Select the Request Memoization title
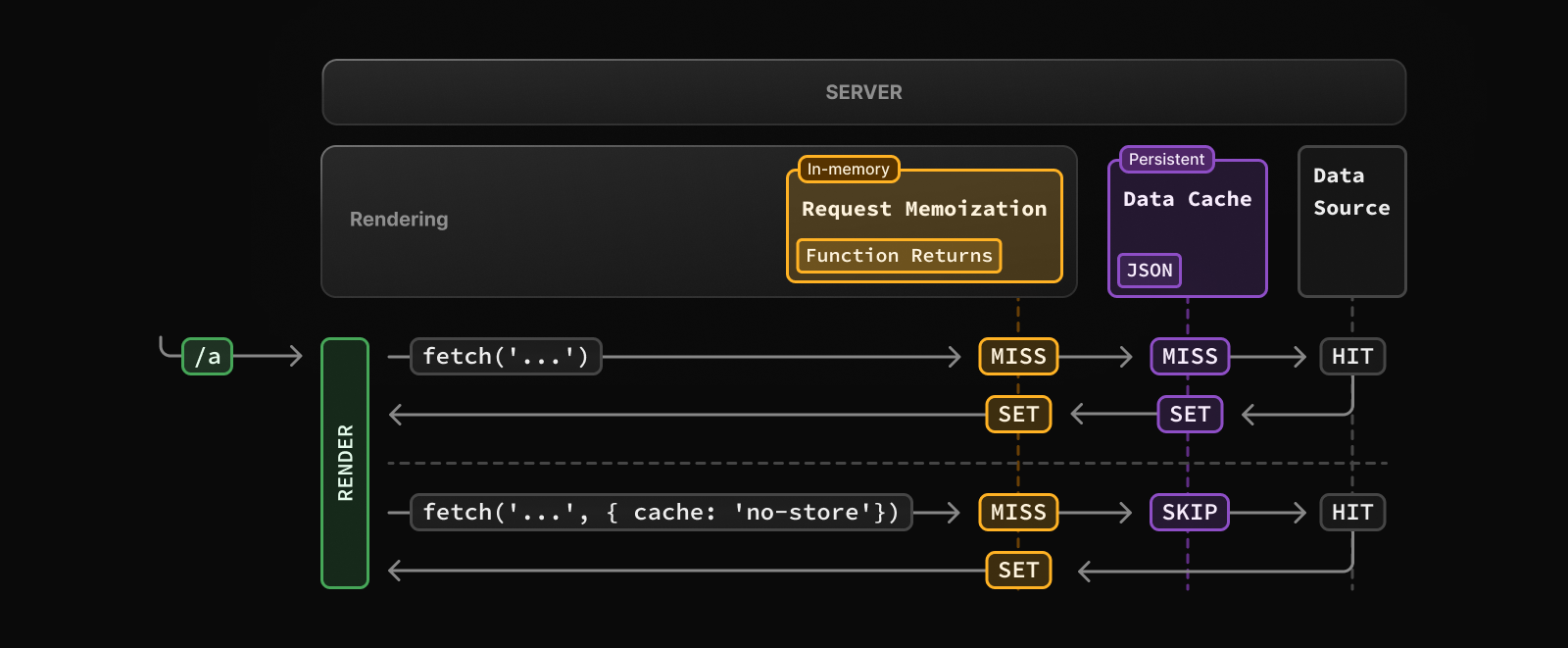 coord(924,209)
